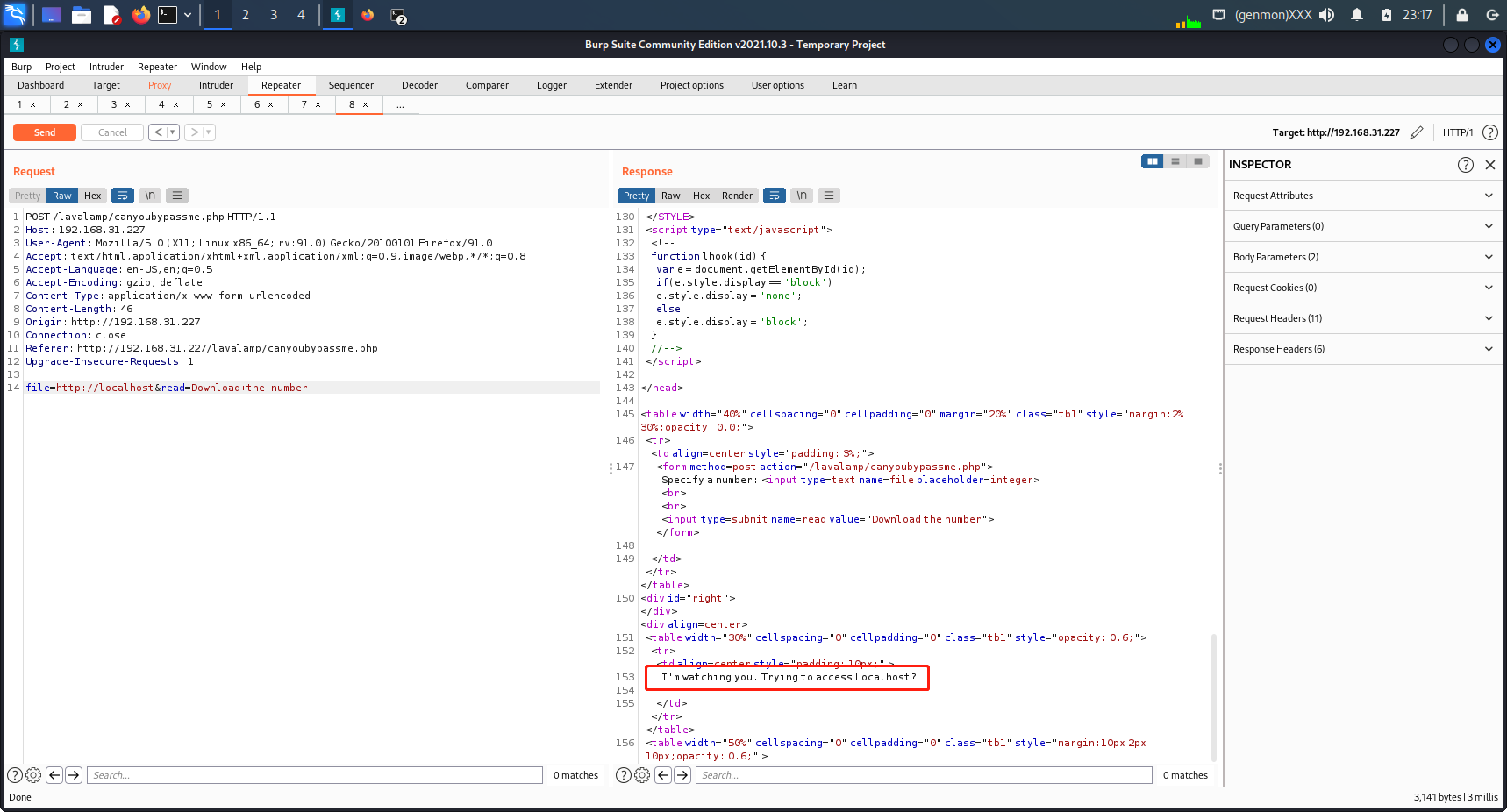The width and height of the screenshot is (1507, 812).
Task: Open the Project options tab
Action: coord(692,85)
